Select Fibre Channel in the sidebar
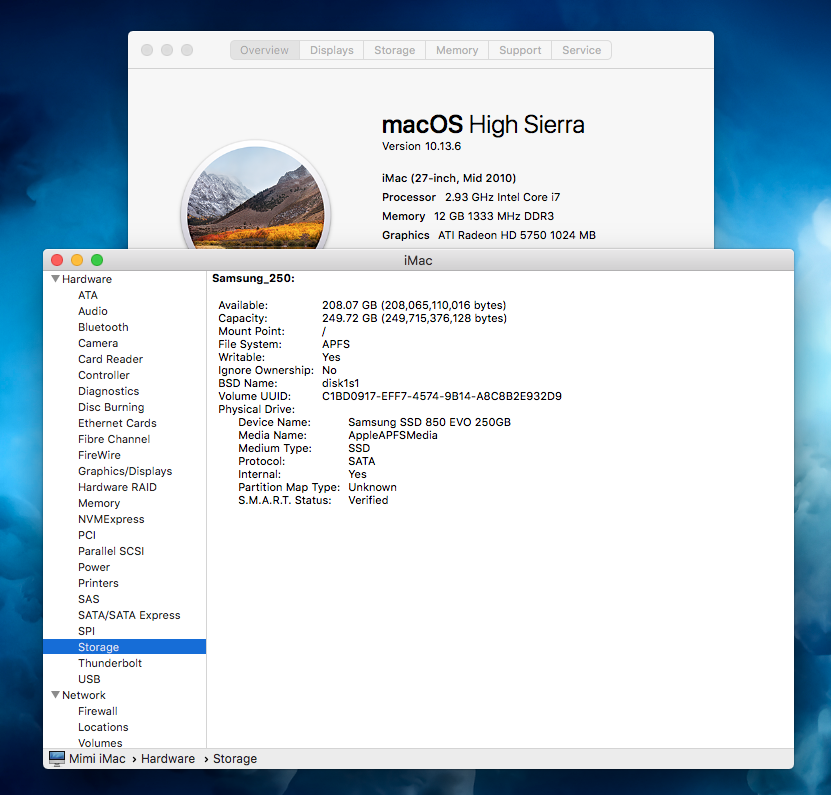 114,439
